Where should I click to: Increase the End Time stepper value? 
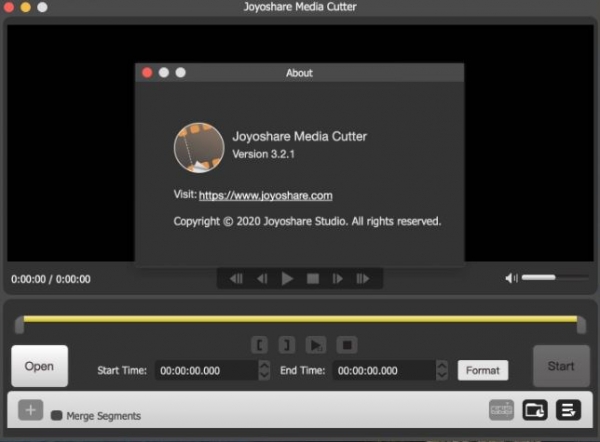point(442,365)
